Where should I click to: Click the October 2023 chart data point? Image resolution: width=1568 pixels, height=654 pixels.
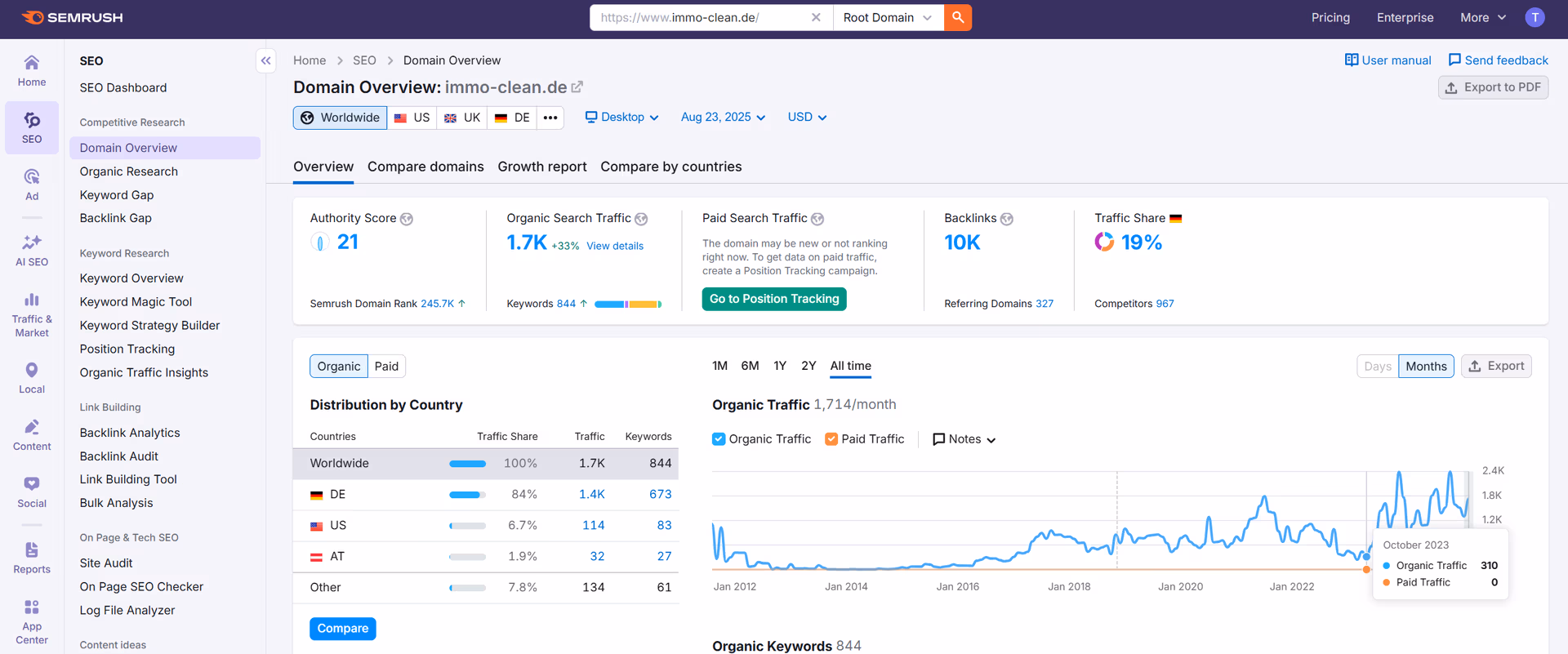click(x=1366, y=557)
